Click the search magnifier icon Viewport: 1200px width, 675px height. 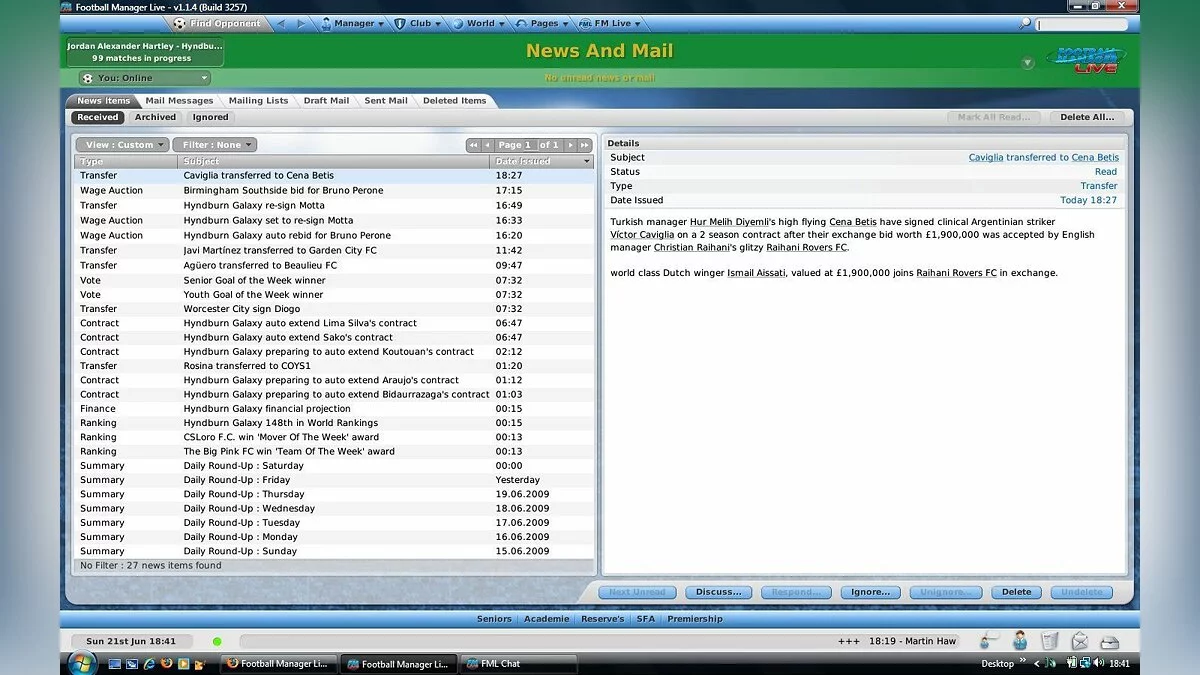pos(1026,24)
